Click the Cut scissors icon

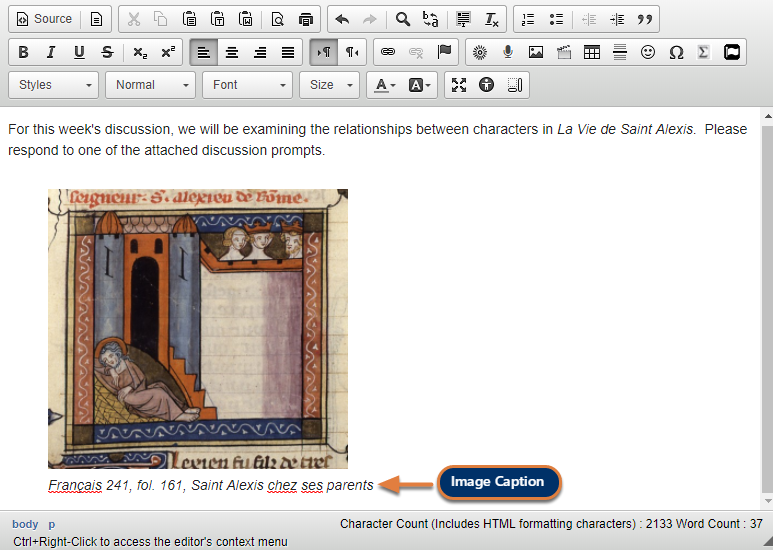[134, 19]
